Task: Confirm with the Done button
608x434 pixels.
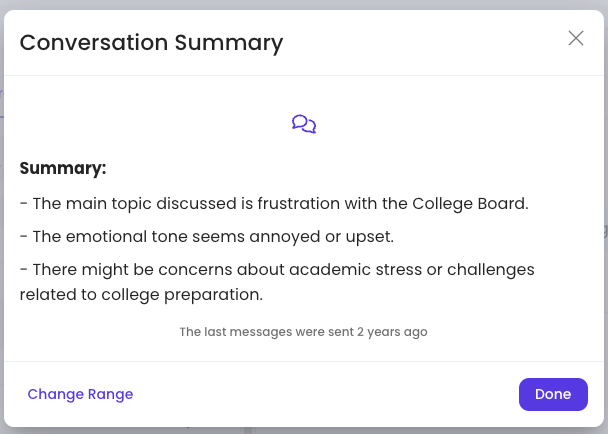Action: [x=553, y=394]
